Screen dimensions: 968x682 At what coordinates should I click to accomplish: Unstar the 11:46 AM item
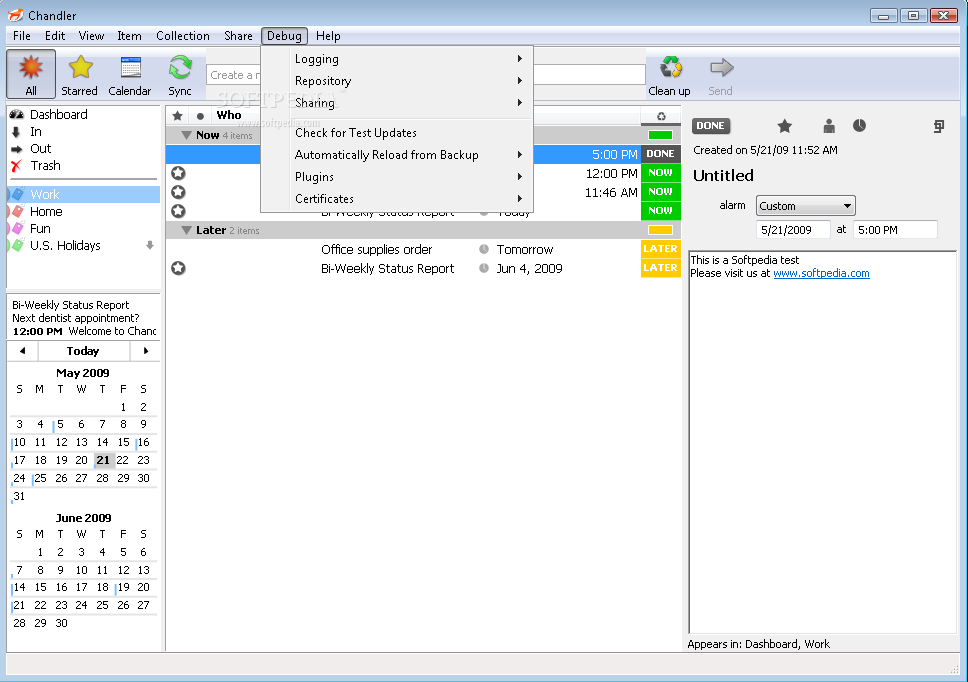(x=178, y=193)
